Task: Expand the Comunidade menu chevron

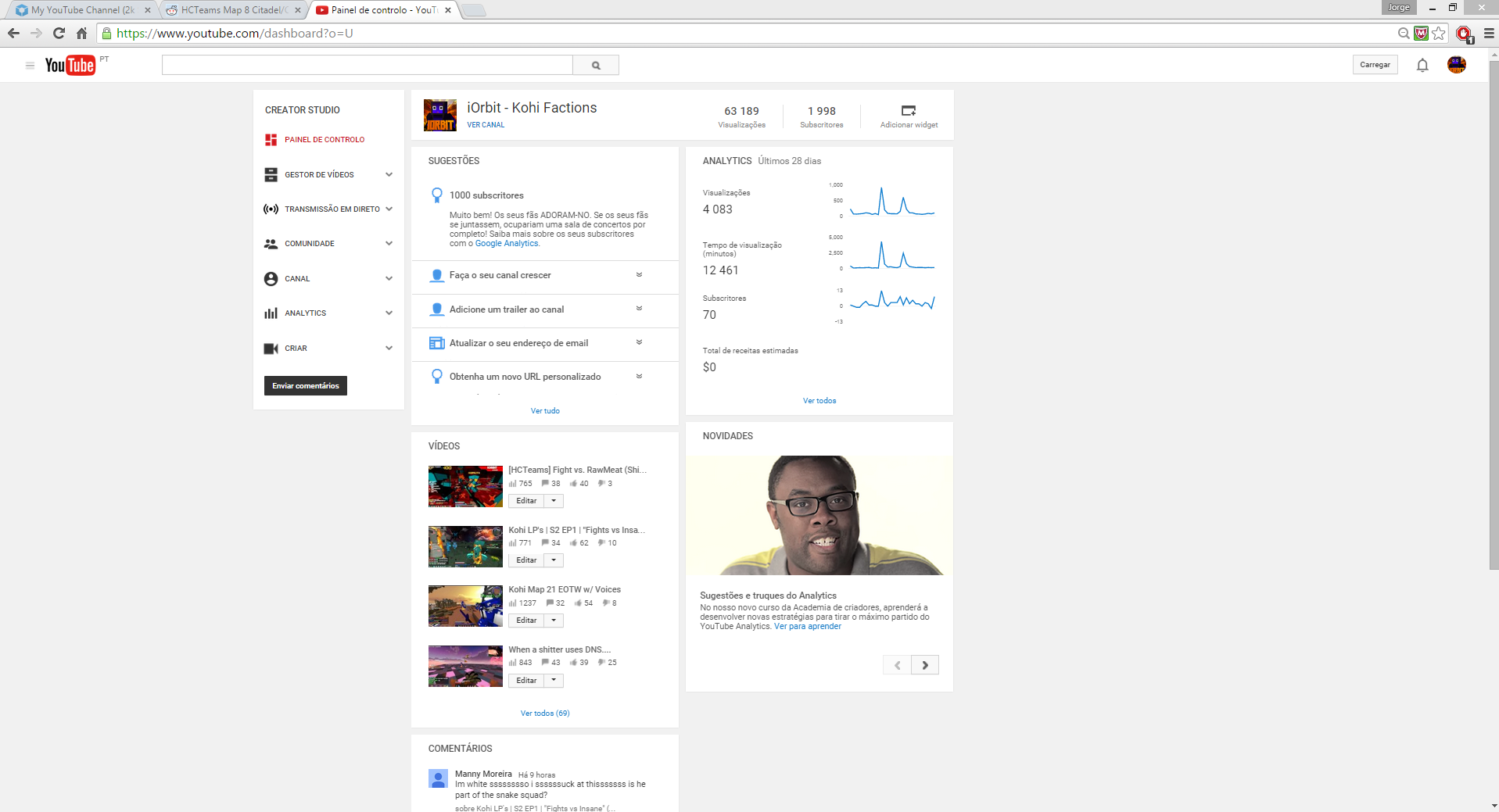Action: click(x=389, y=243)
